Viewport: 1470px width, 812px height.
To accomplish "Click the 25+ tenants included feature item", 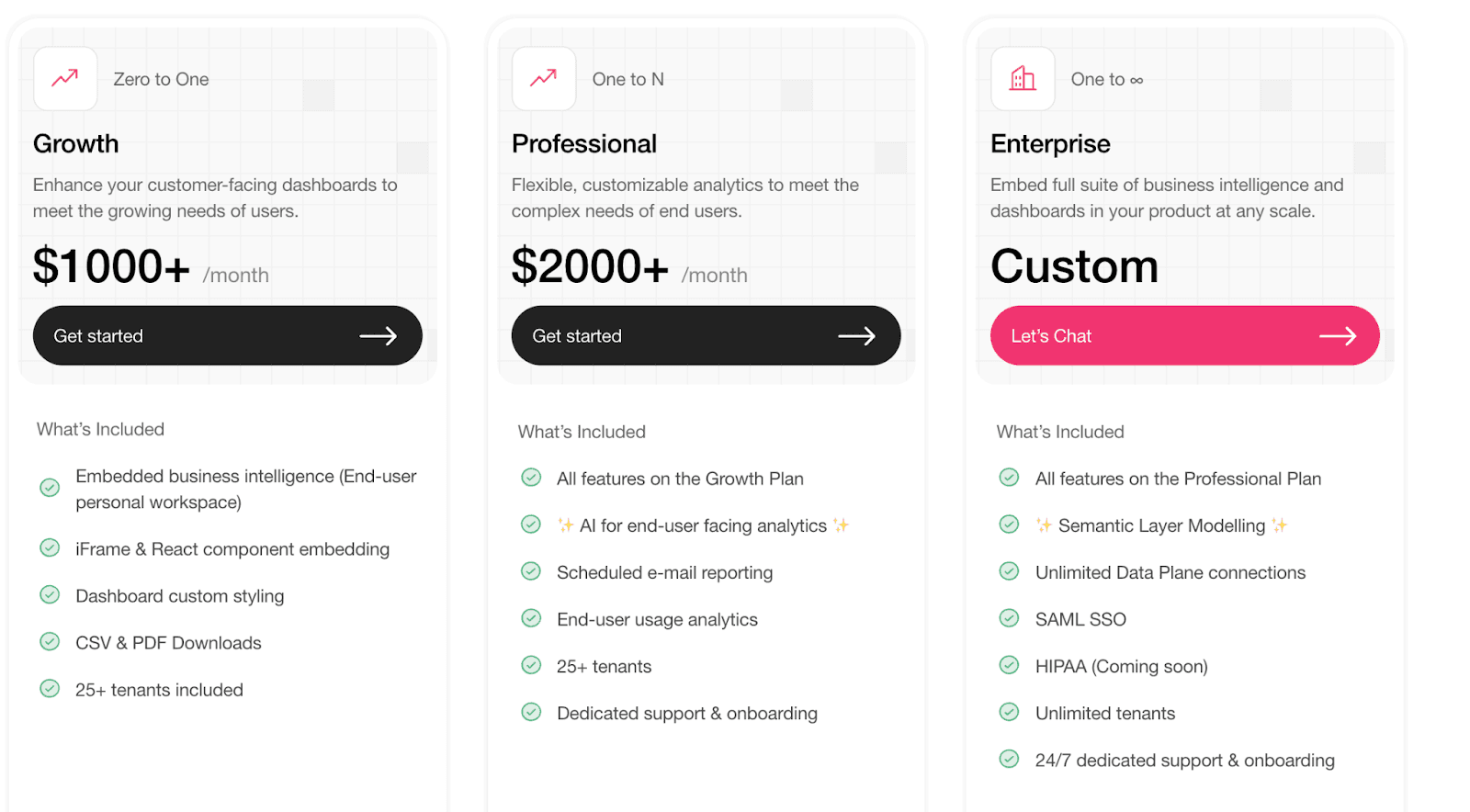I will [158, 689].
